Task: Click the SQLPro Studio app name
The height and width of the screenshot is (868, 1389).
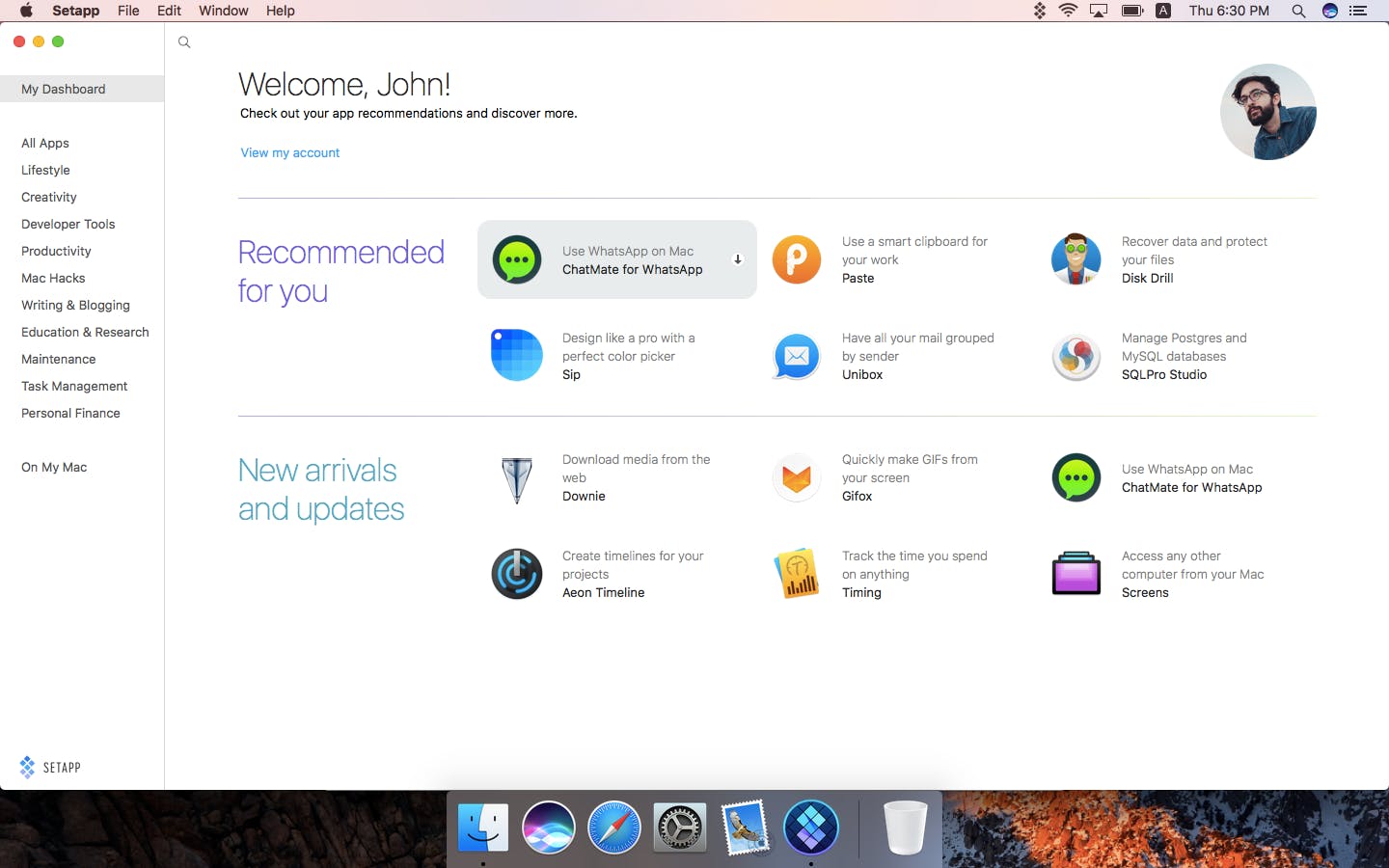Action: [1164, 374]
